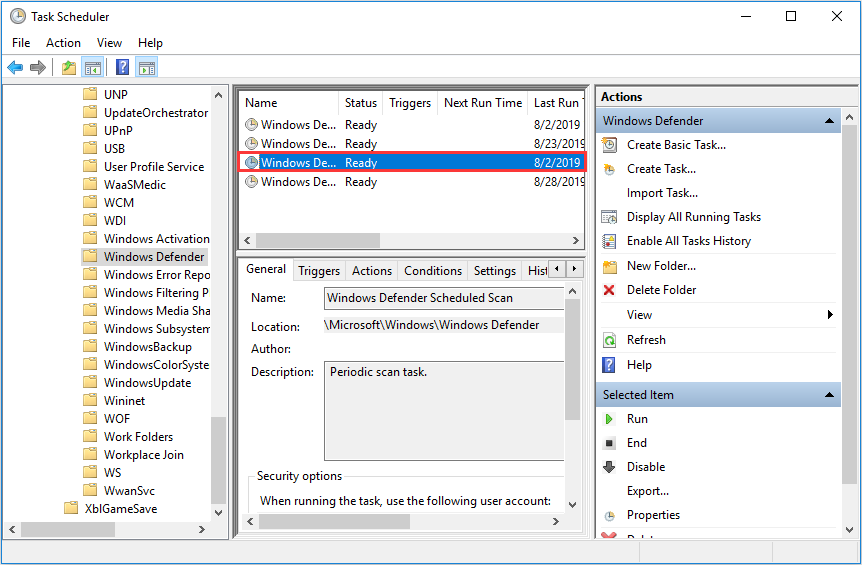Select the General tab
This screenshot has width=862, height=565.
click(266, 269)
